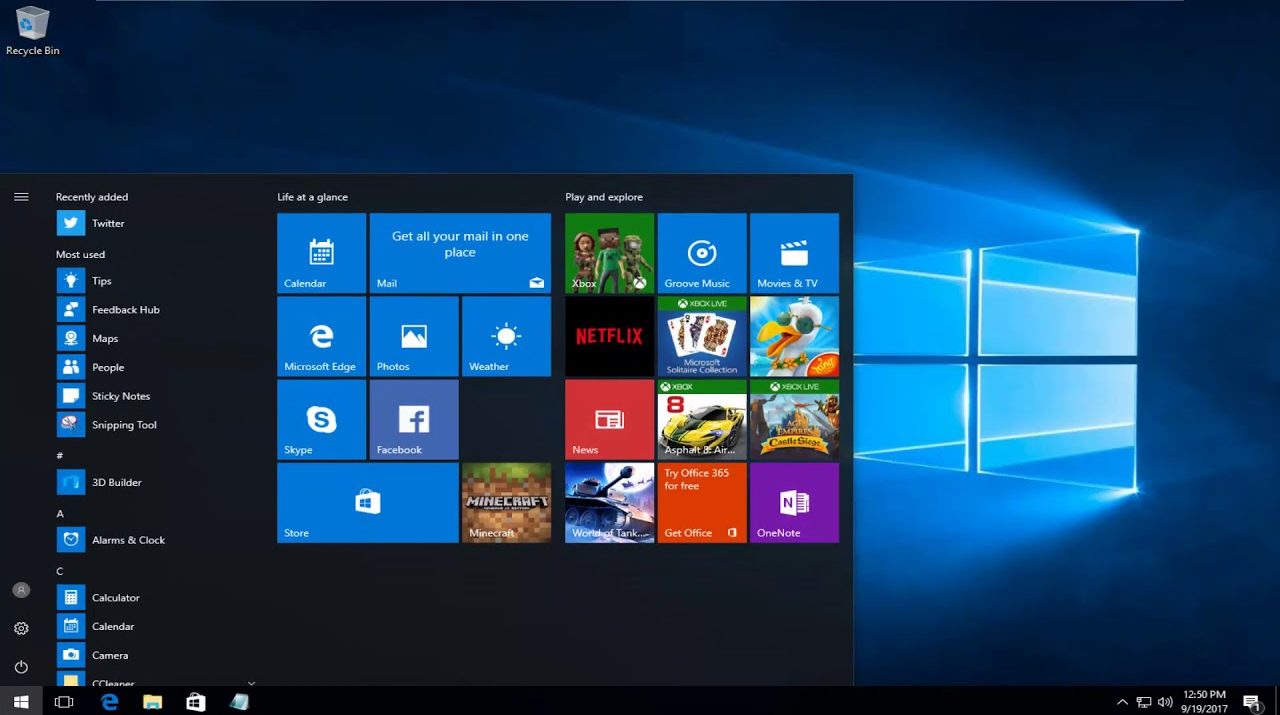The image size is (1280, 715).
Task: Select the letter A group header
Action: (60, 514)
